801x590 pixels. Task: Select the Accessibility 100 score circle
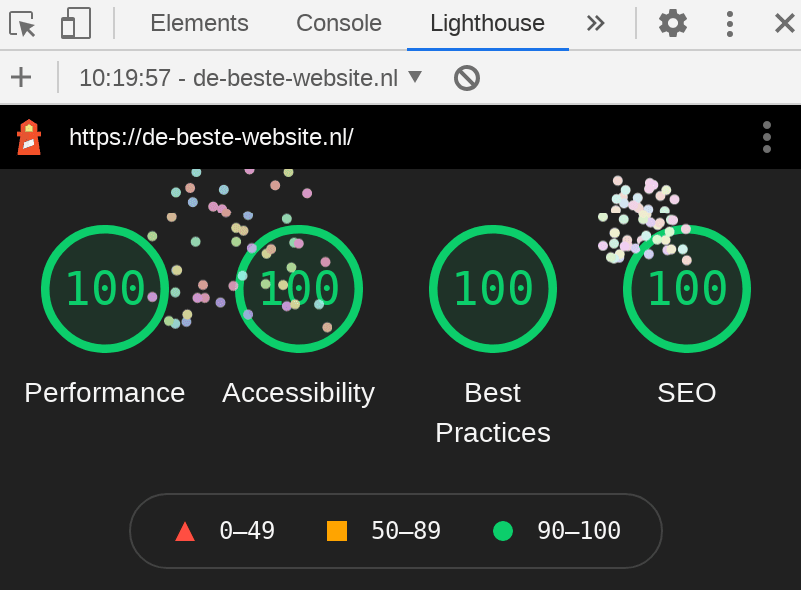(298, 288)
